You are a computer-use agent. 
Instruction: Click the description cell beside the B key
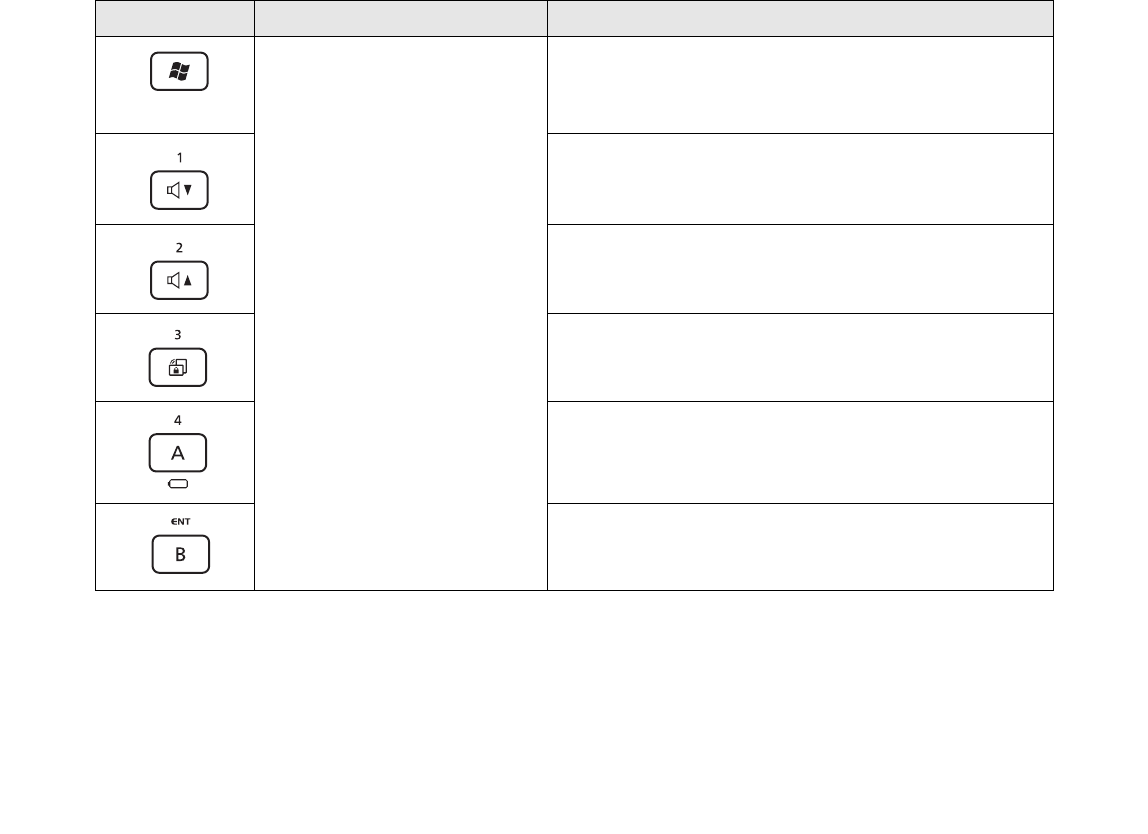click(x=800, y=547)
